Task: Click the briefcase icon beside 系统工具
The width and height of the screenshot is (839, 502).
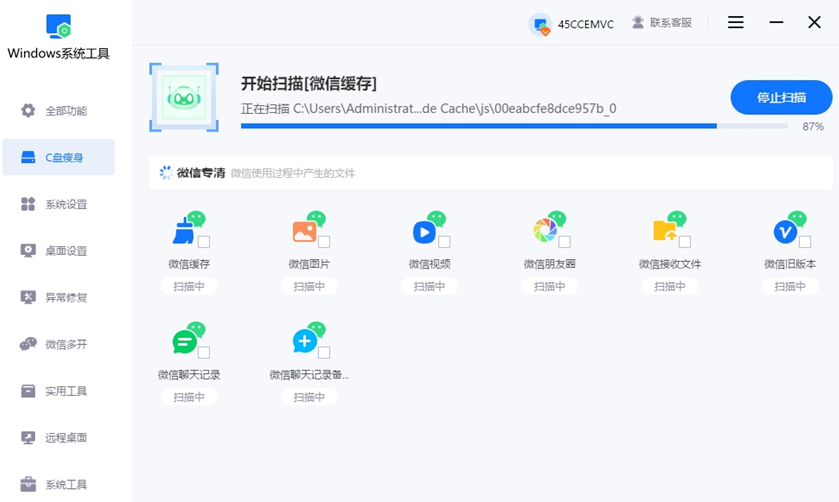Action: (x=28, y=484)
